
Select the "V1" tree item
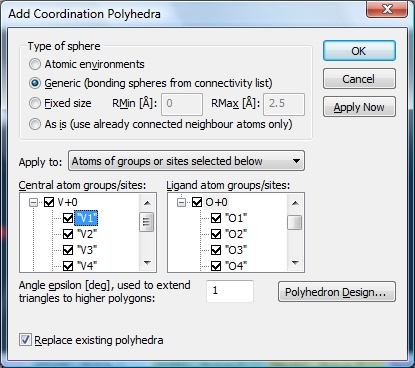[86, 218]
